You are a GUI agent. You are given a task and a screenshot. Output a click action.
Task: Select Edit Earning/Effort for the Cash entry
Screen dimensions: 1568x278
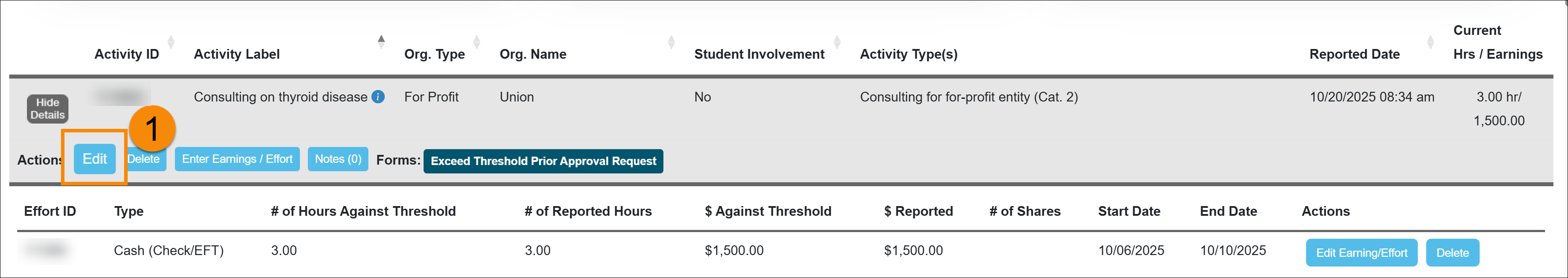click(x=1362, y=252)
